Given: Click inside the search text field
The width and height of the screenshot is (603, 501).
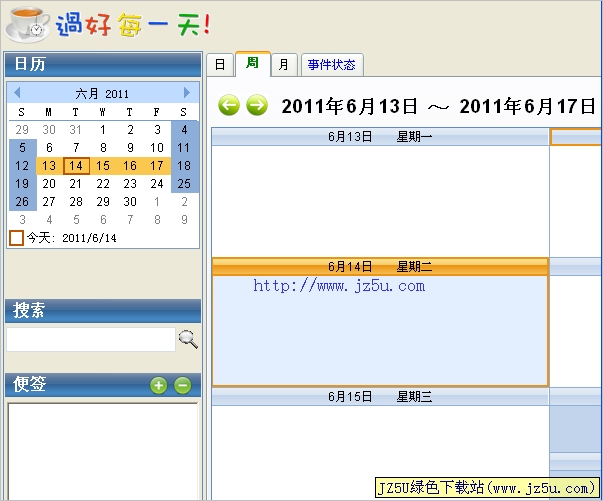Looking at the screenshot, I should [x=91, y=339].
